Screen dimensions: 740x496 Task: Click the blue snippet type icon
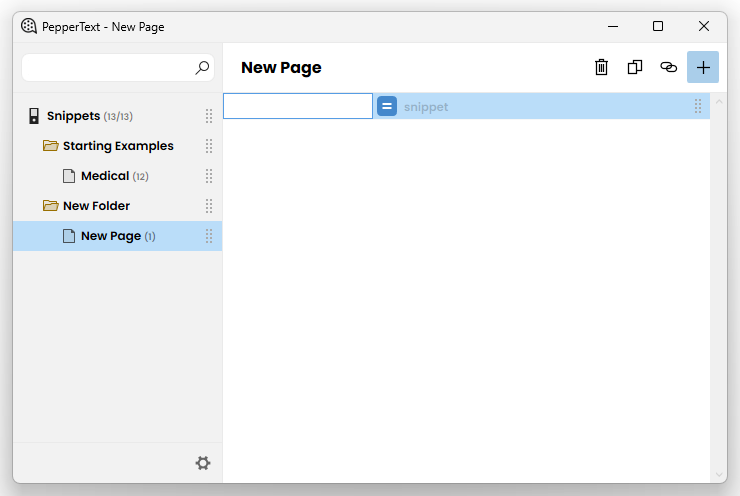point(387,106)
